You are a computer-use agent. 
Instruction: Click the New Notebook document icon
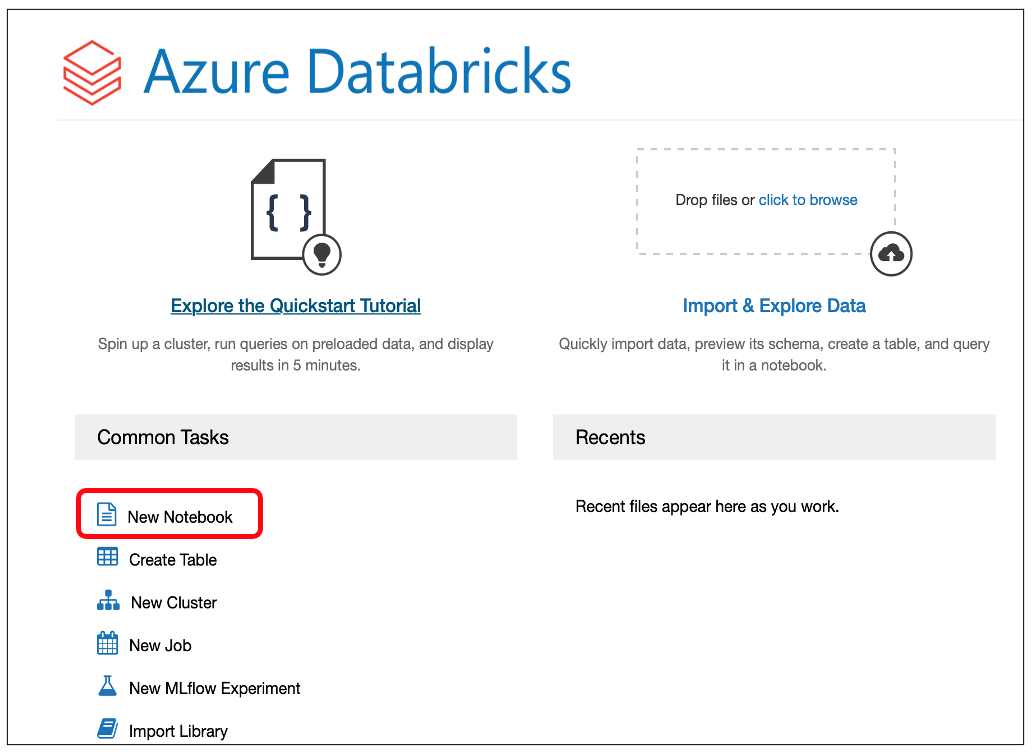coord(106,515)
